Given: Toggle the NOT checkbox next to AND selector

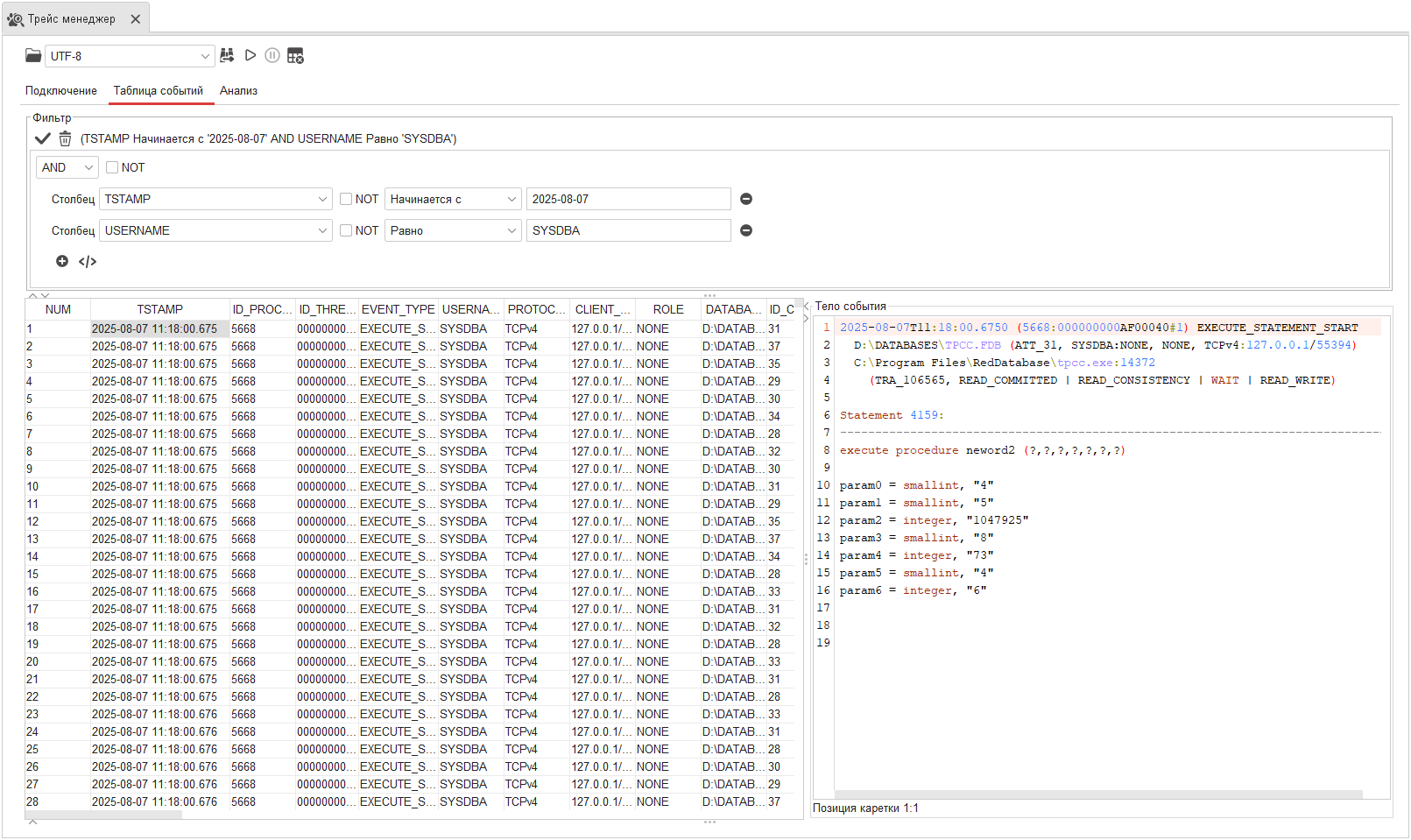Looking at the screenshot, I should pyautogui.click(x=112, y=167).
